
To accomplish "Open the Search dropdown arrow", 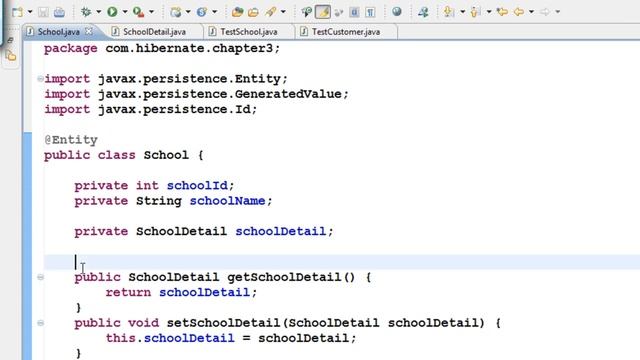I will [x=283, y=12].
